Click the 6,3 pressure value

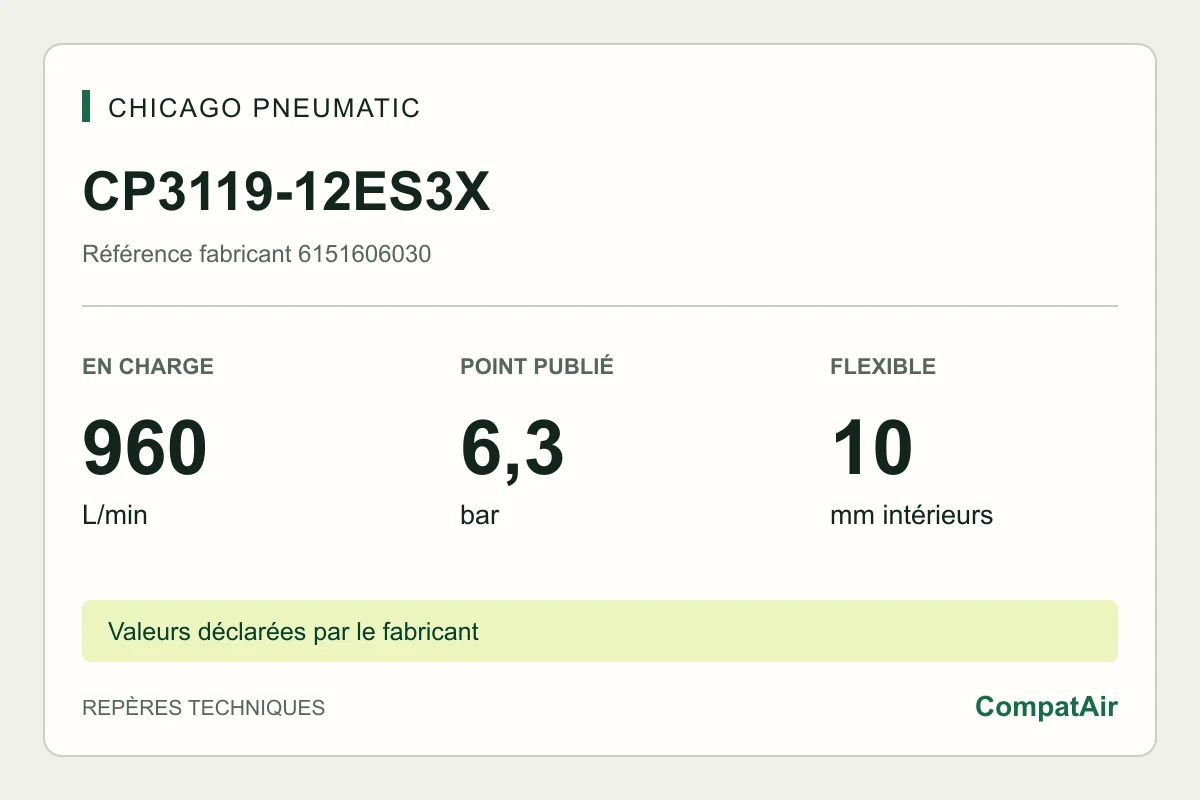tap(512, 450)
